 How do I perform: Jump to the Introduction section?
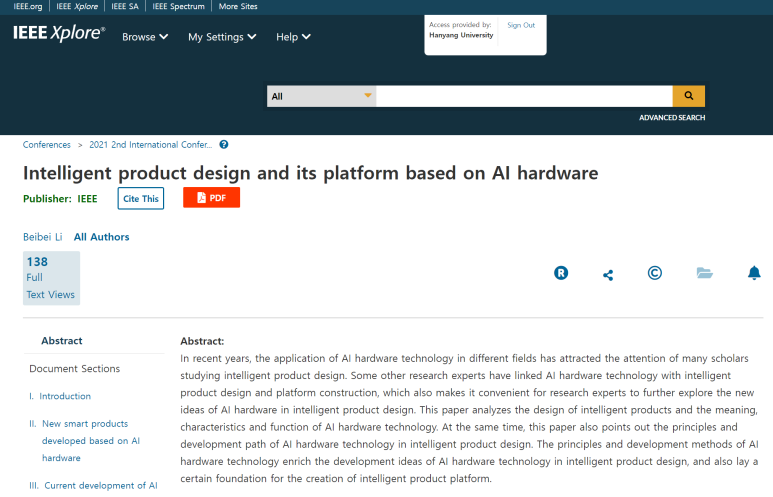click(65, 396)
